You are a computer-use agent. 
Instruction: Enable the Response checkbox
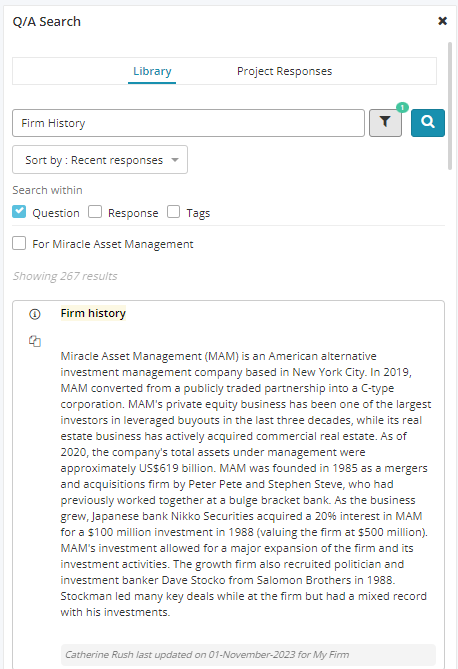95,212
